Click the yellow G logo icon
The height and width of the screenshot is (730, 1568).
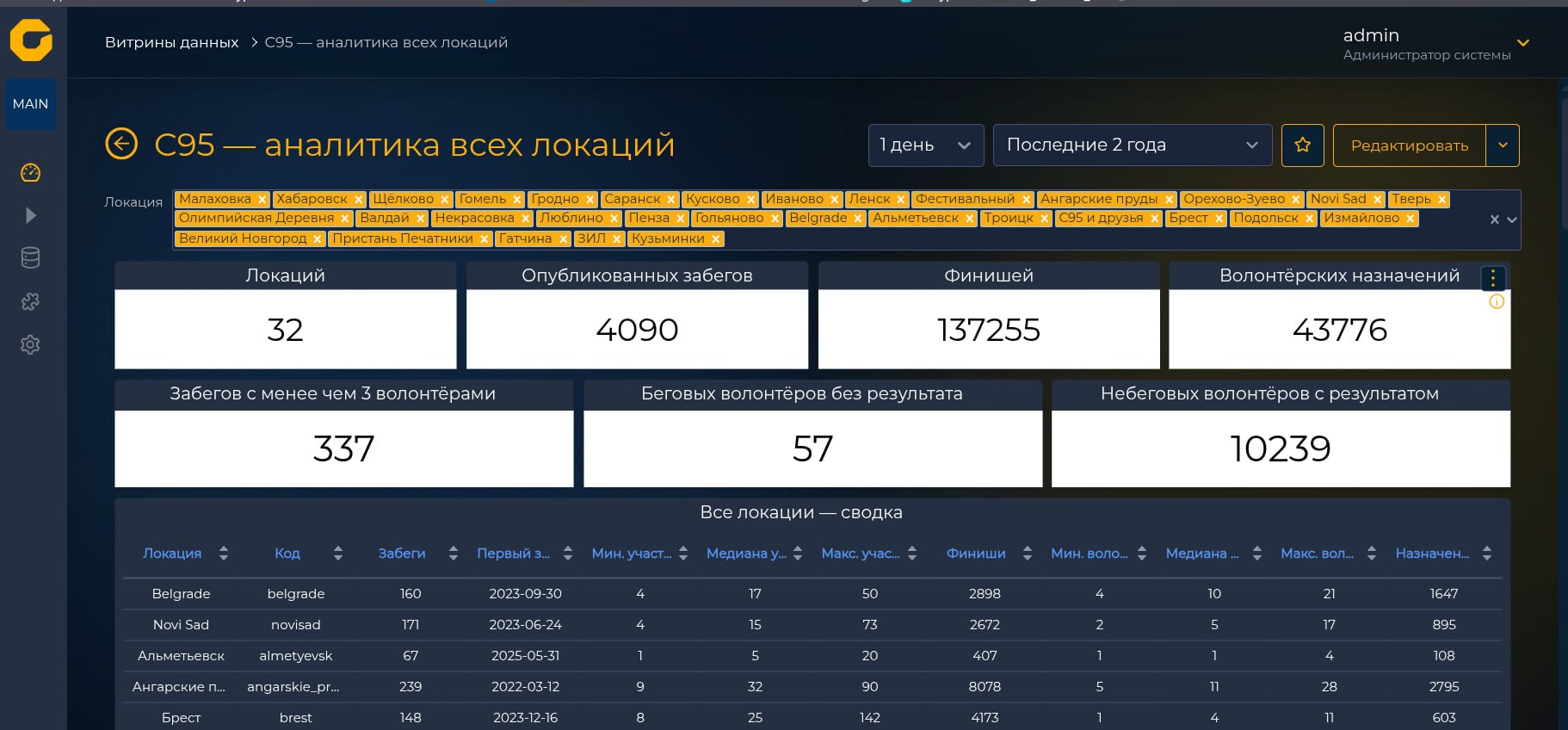coord(31,40)
